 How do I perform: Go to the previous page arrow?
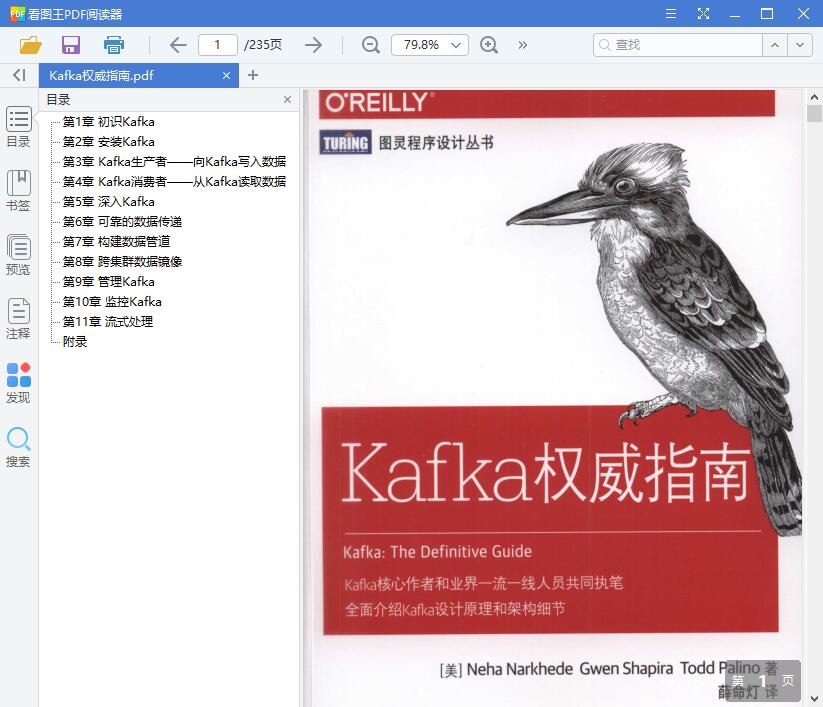[178, 45]
